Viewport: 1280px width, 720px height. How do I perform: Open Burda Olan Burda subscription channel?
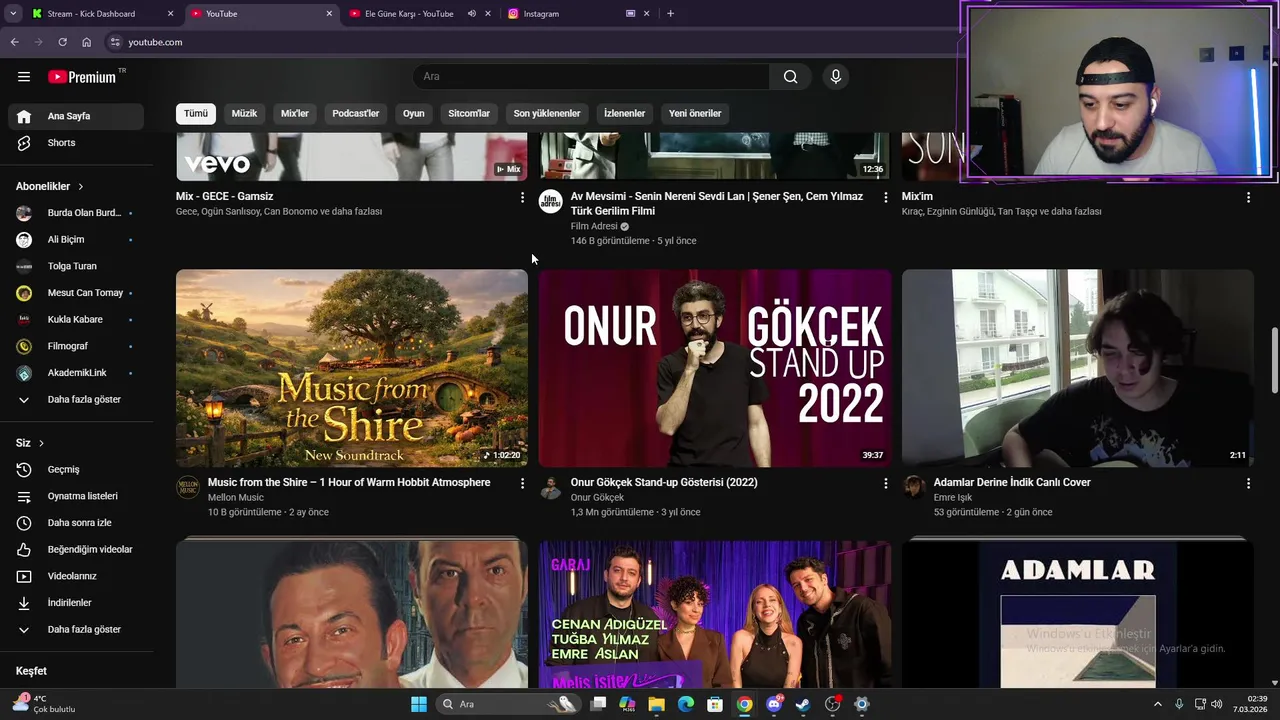pyautogui.click(x=76, y=213)
